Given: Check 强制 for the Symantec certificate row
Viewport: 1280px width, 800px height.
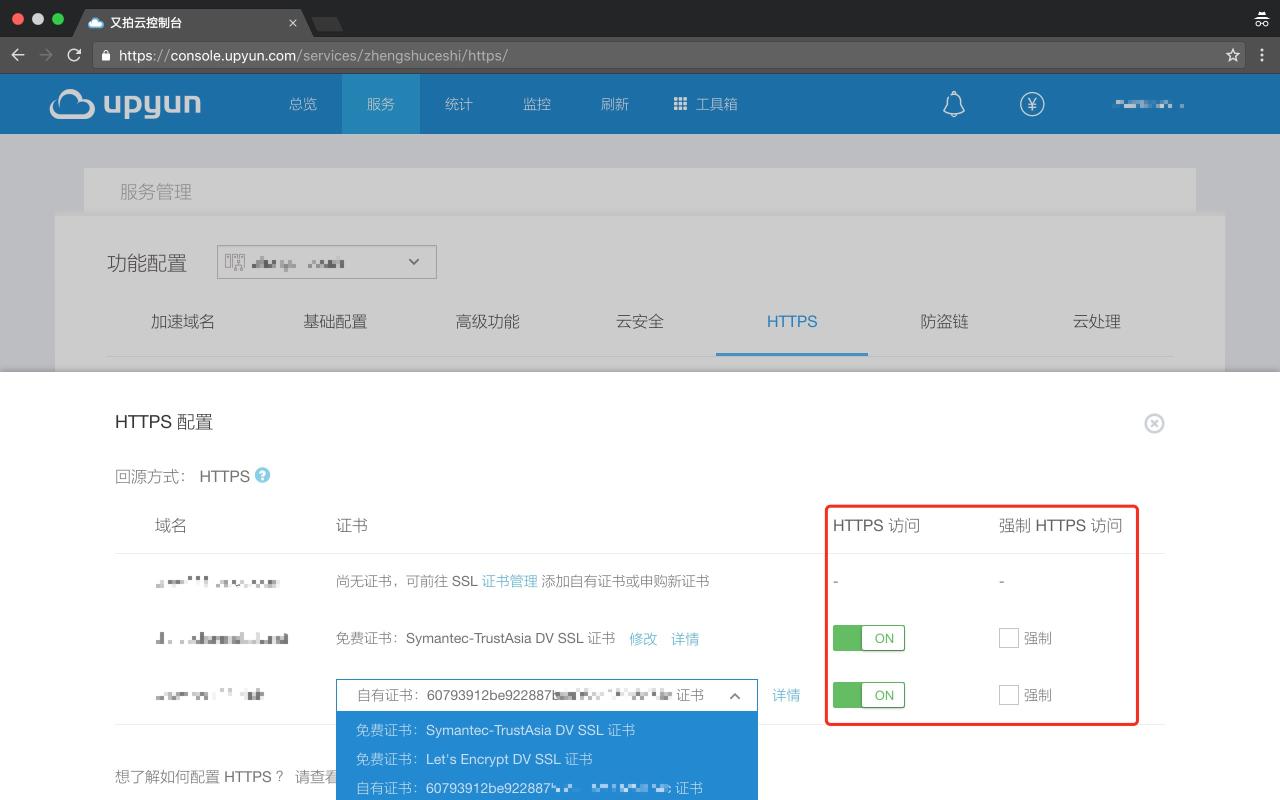Looking at the screenshot, I should coord(1008,638).
